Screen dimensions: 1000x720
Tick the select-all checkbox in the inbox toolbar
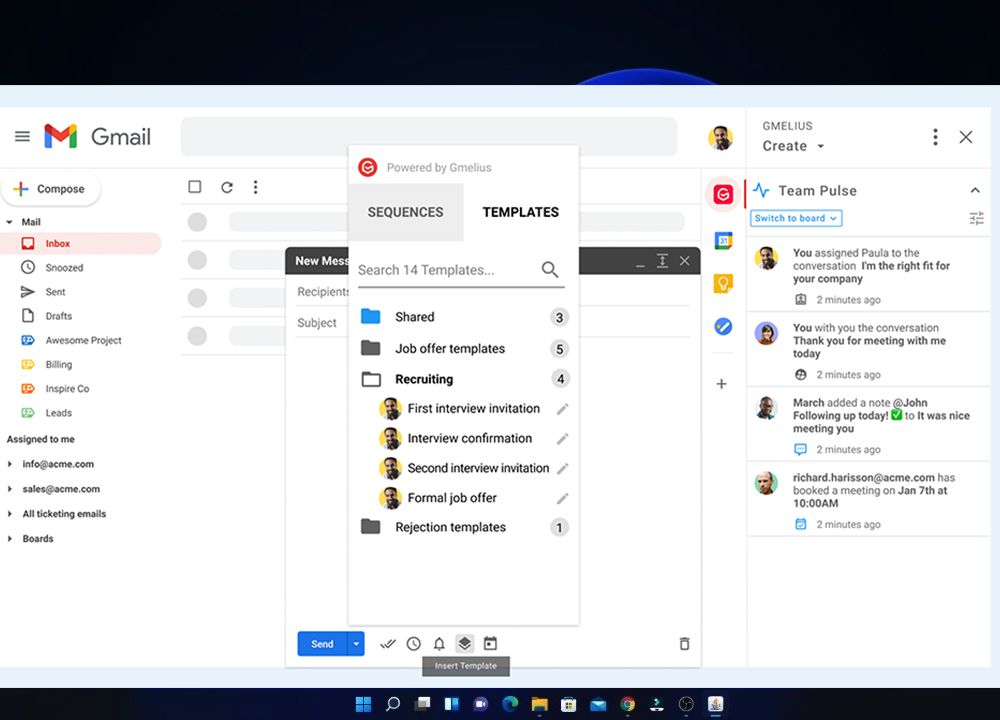tap(195, 187)
